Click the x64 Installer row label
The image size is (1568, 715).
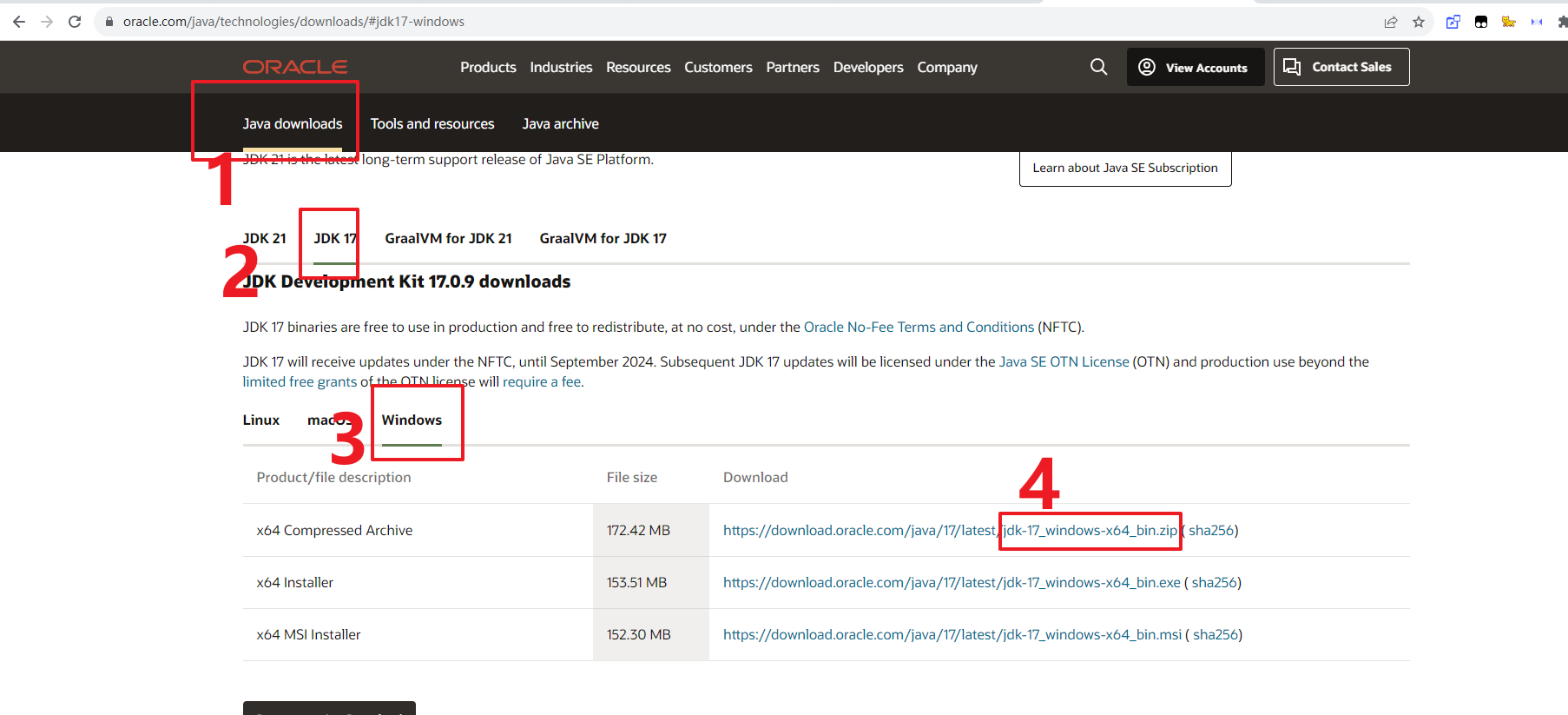[x=294, y=582]
